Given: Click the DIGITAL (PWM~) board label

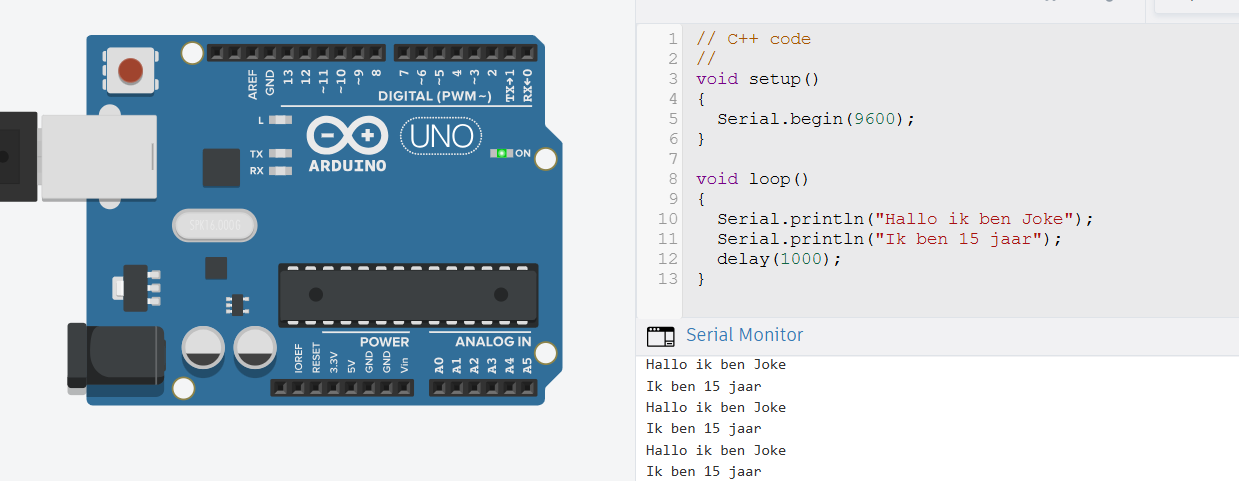Looking at the screenshot, I should click(435, 97).
